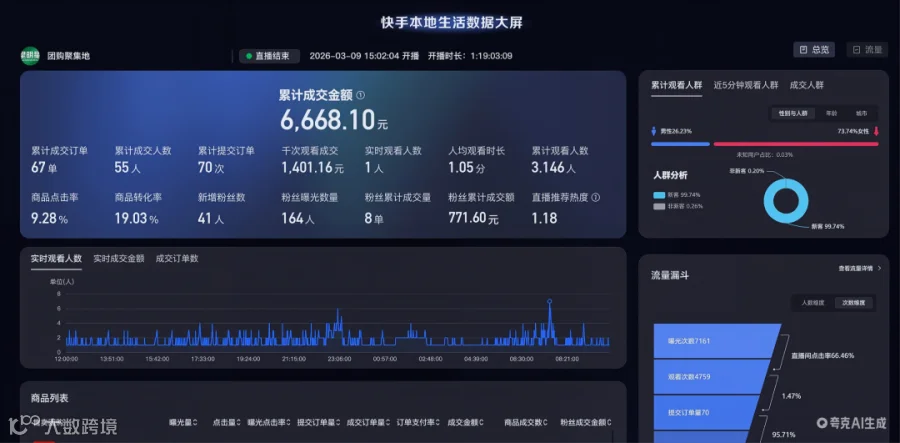Open the 成交人群 audience tab

pos(806,85)
